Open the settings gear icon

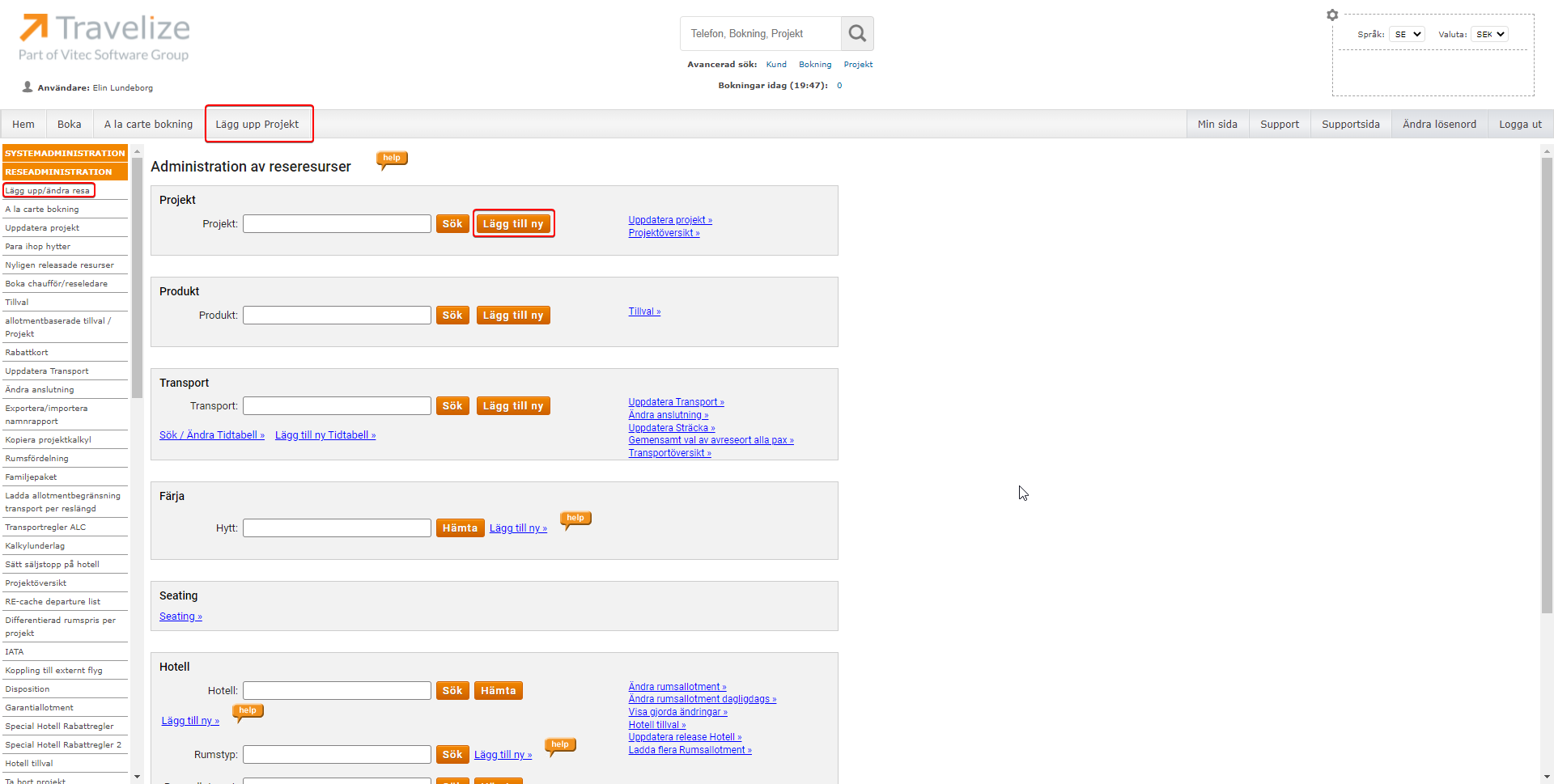click(1332, 15)
